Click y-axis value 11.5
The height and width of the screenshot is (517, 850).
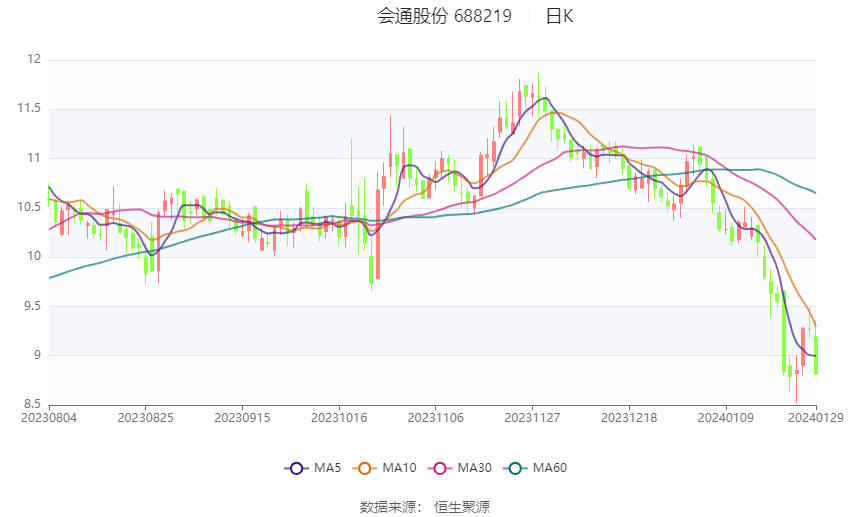tap(29, 108)
